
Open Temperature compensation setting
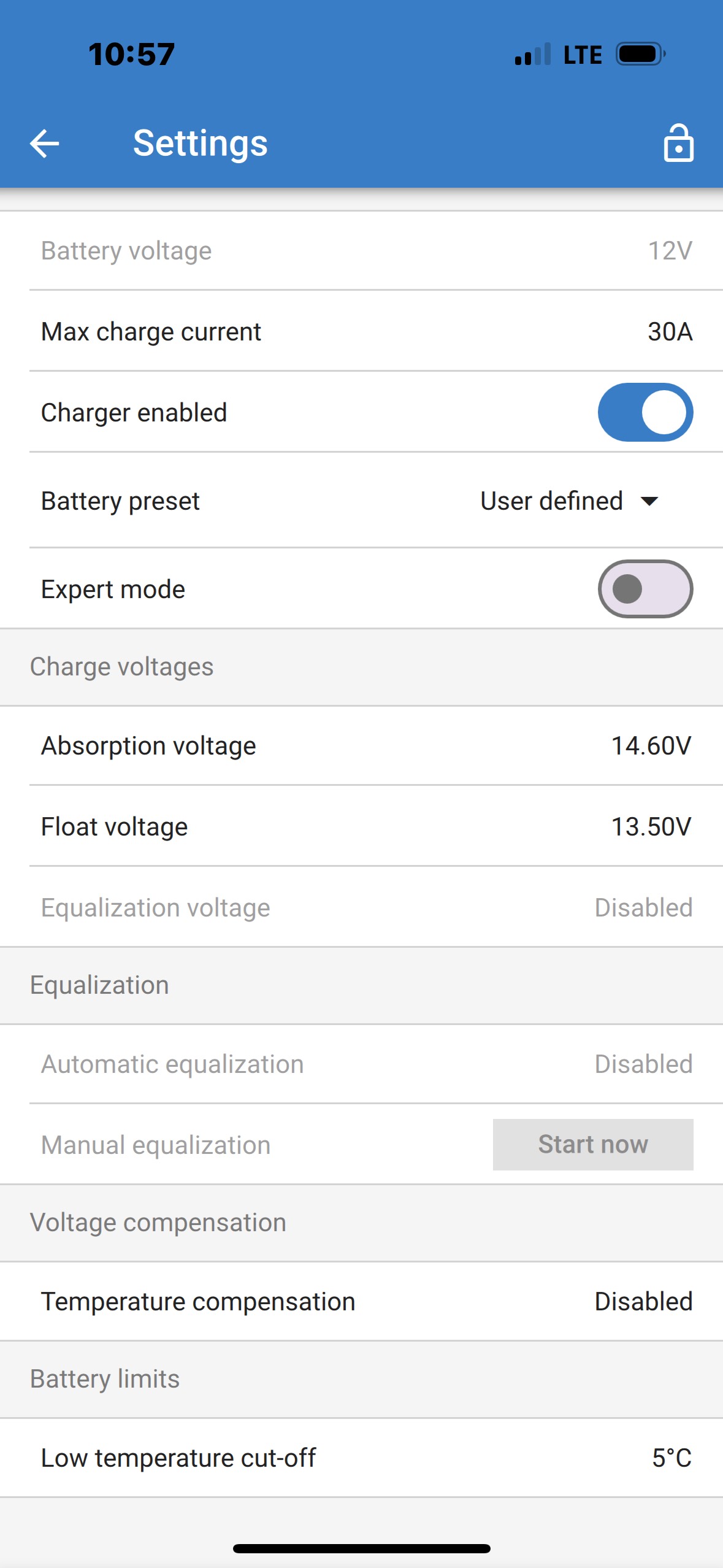coord(361,1301)
